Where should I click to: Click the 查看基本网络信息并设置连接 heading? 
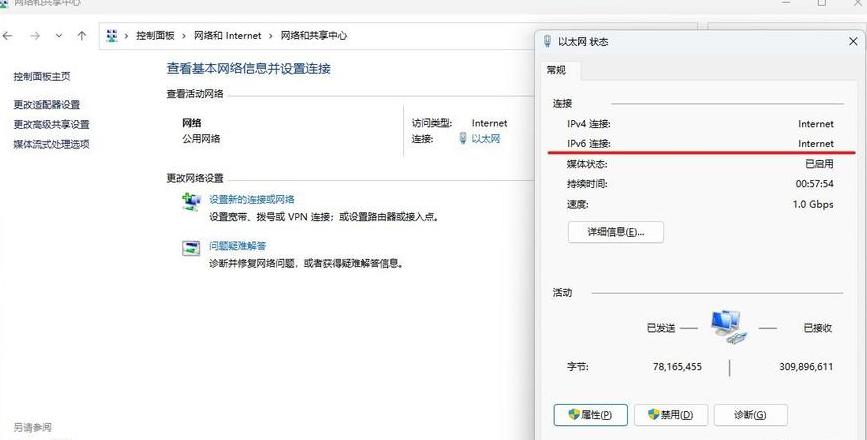(x=249, y=69)
